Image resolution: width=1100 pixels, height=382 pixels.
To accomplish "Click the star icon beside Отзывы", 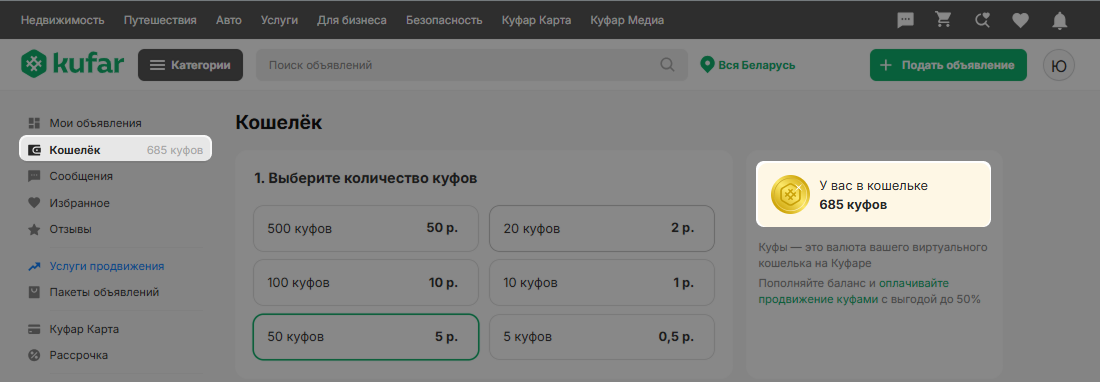I will click(34, 229).
